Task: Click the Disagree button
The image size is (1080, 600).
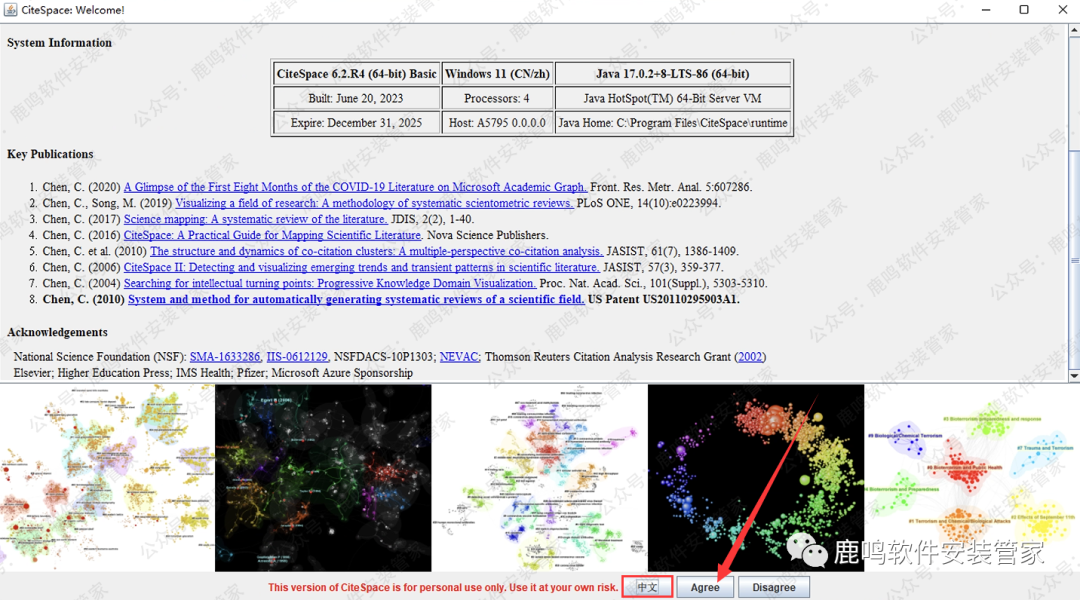Action: (x=774, y=587)
